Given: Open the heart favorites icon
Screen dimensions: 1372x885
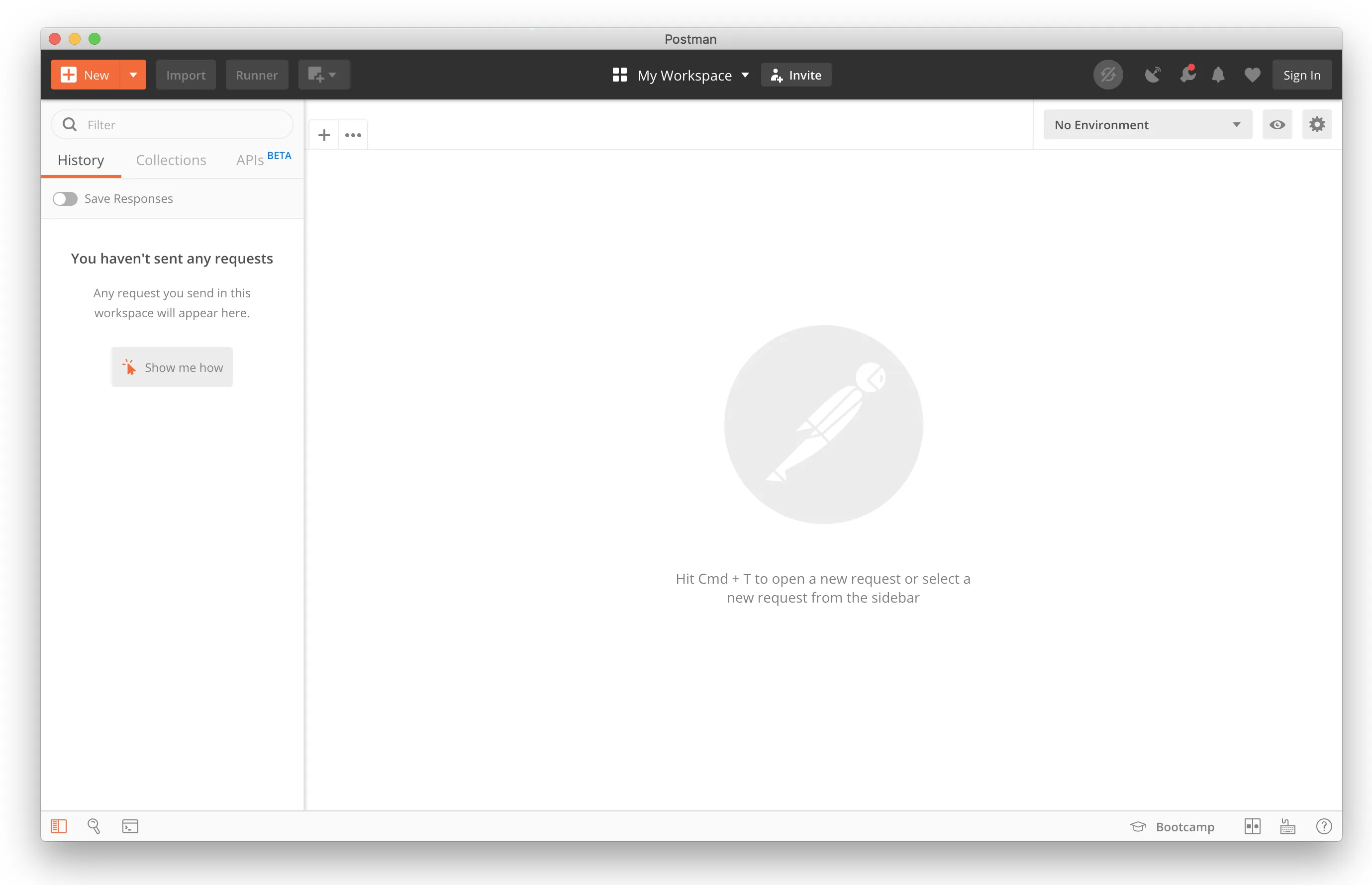Looking at the screenshot, I should tap(1252, 74).
